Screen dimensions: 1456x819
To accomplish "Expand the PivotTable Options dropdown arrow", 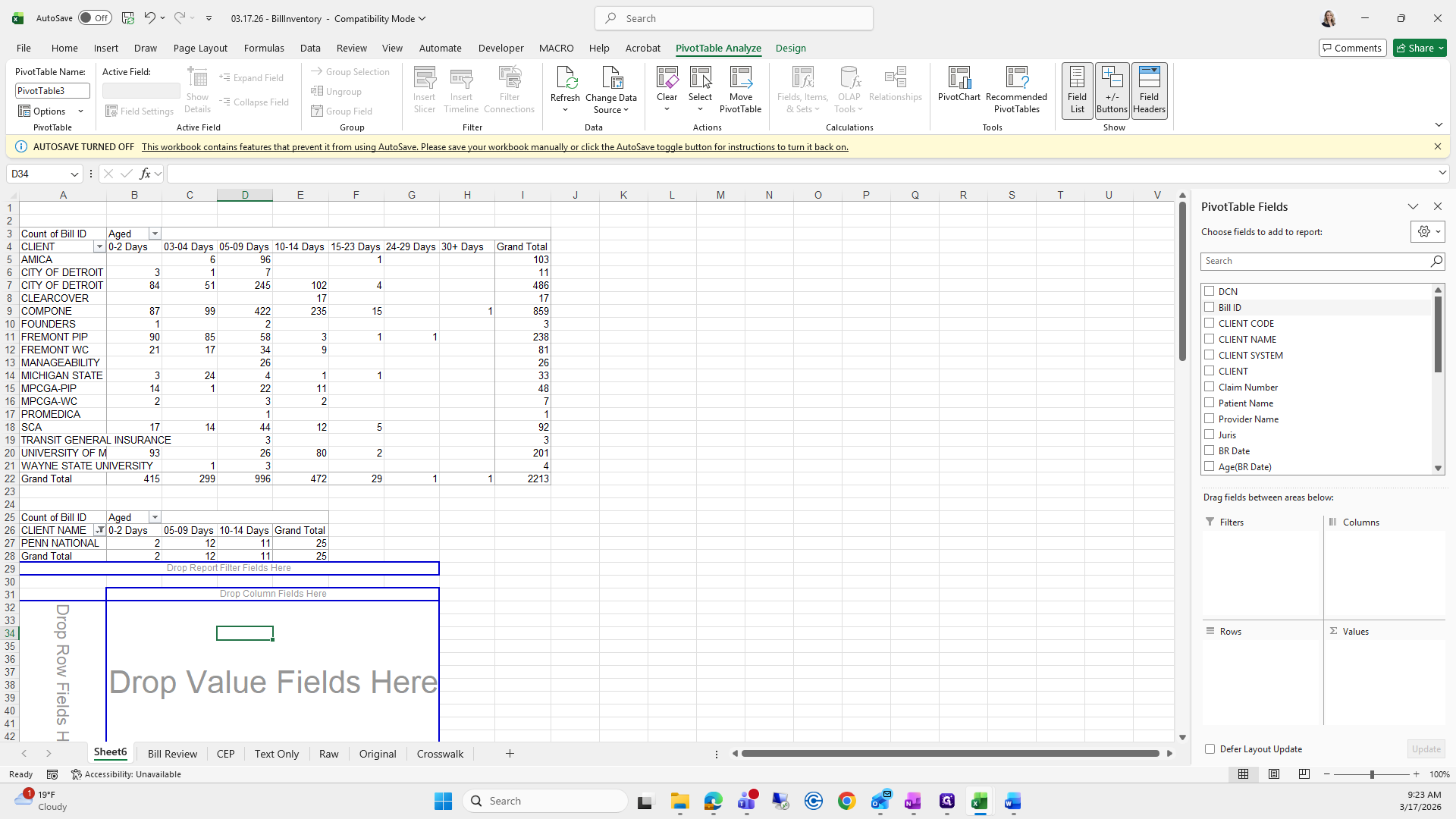I will point(80,111).
